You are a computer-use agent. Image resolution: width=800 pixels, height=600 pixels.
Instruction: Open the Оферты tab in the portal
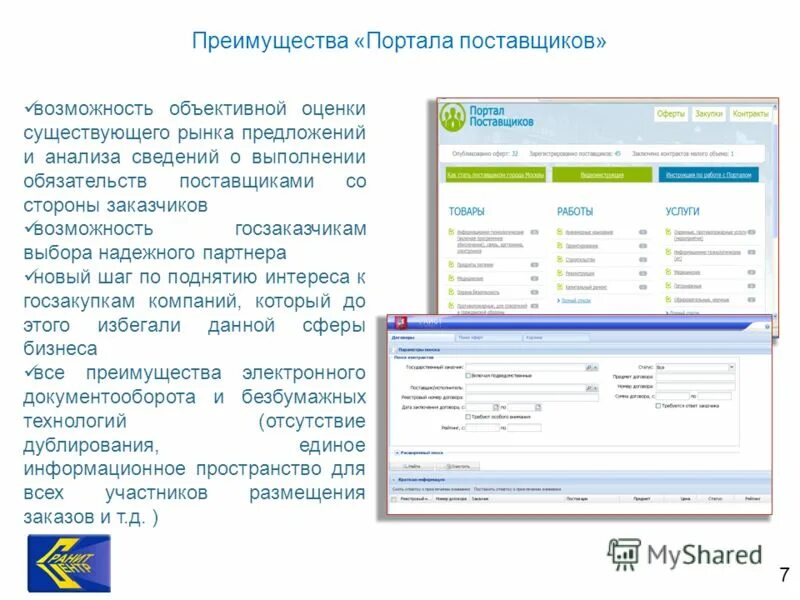click(x=670, y=113)
